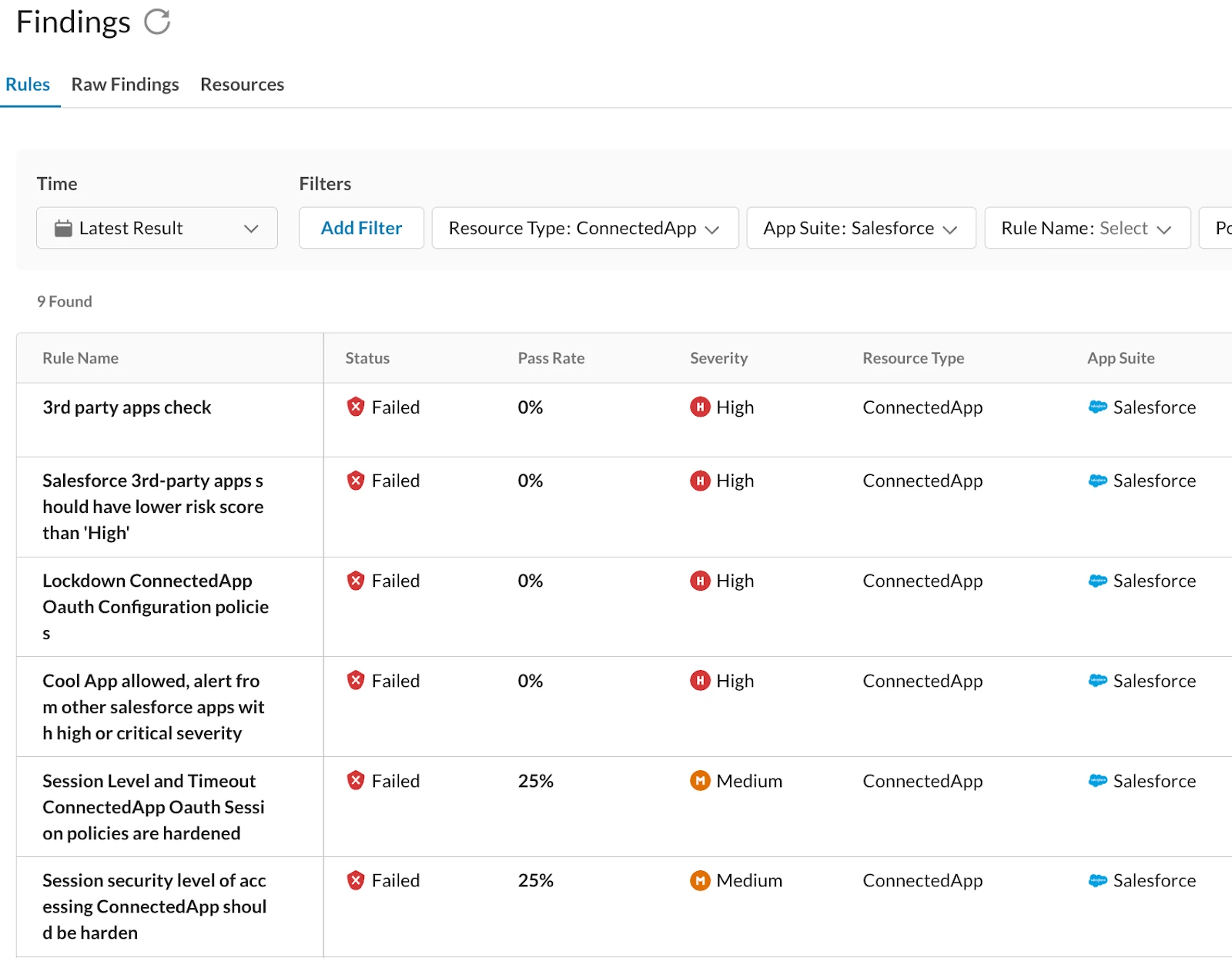1232x958 pixels.
Task: Switch to the Raw Findings tab
Action: (125, 85)
